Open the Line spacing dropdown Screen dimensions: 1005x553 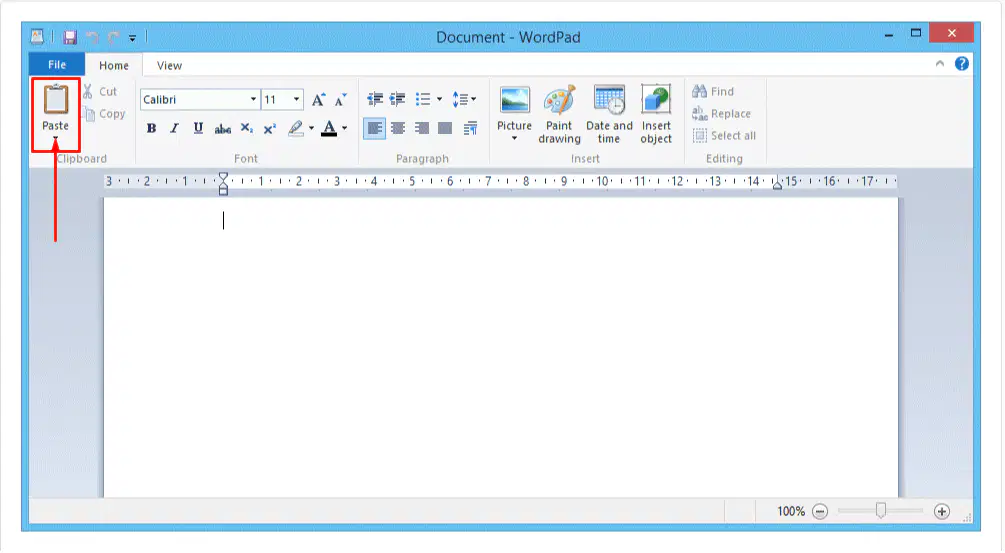pyautogui.click(x=464, y=99)
